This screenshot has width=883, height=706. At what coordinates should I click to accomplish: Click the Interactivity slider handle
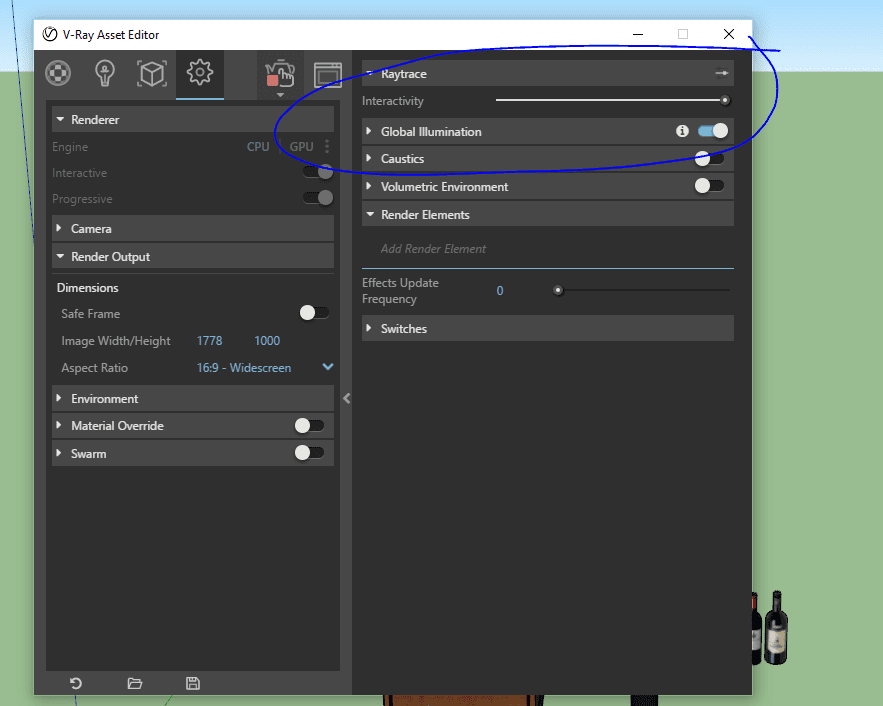pyautogui.click(x=725, y=100)
